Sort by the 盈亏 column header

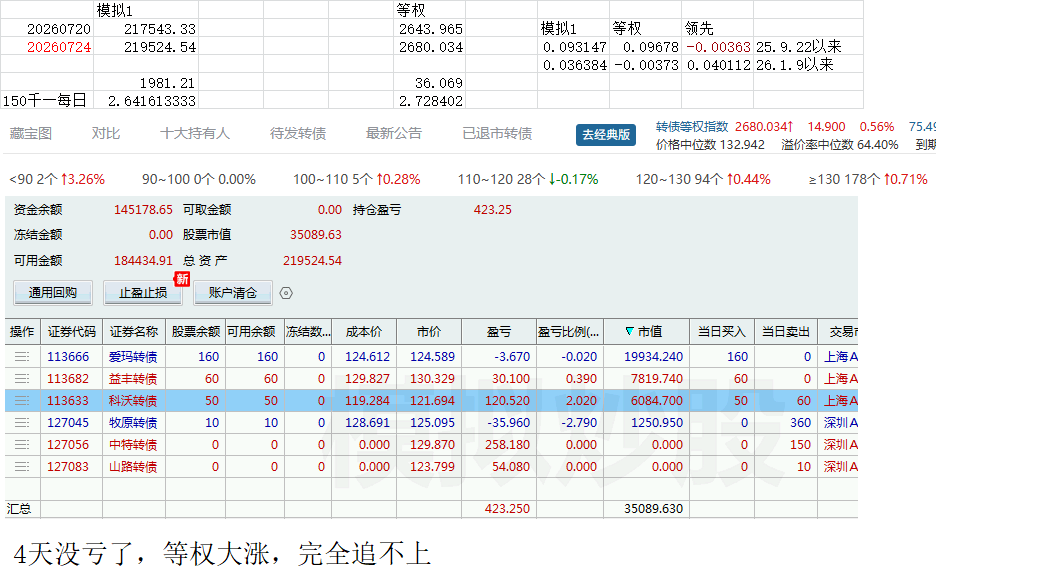click(498, 332)
